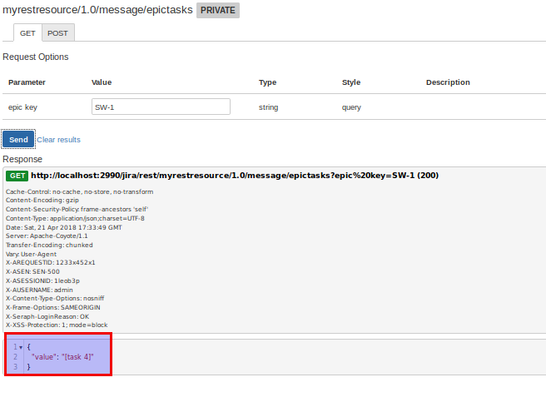Image resolution: width=546 pixels, height=402 pixels.
Task: Click the Content-Type application/json line
Action: (x=75, y=218)
